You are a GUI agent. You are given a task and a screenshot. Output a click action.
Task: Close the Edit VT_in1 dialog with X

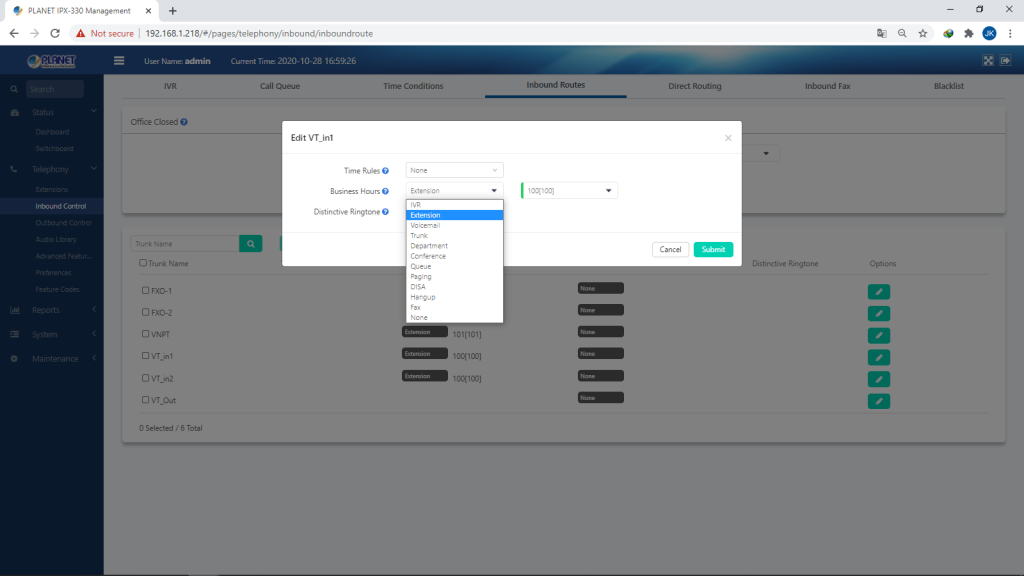[728, 138]
